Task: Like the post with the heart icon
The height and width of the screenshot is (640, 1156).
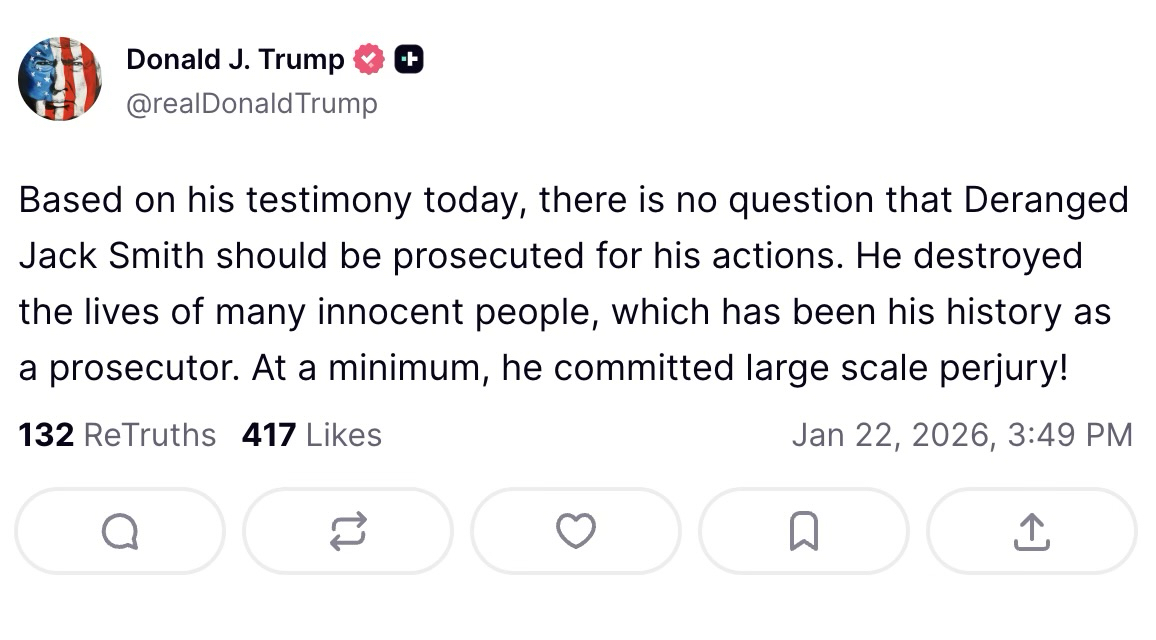Action: point(576,531)
